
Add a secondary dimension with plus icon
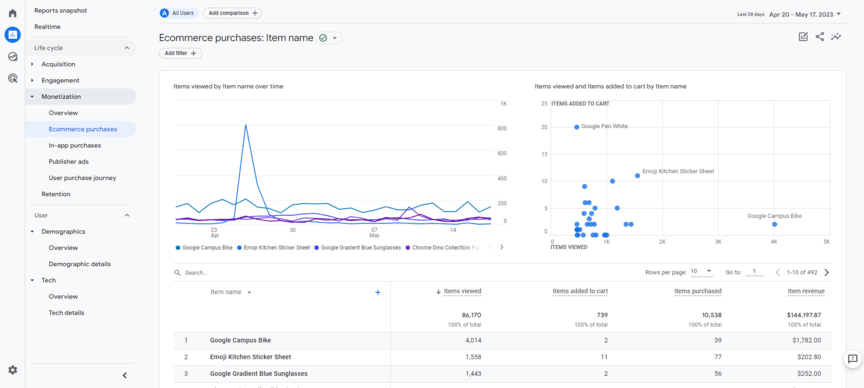(377, 293)
